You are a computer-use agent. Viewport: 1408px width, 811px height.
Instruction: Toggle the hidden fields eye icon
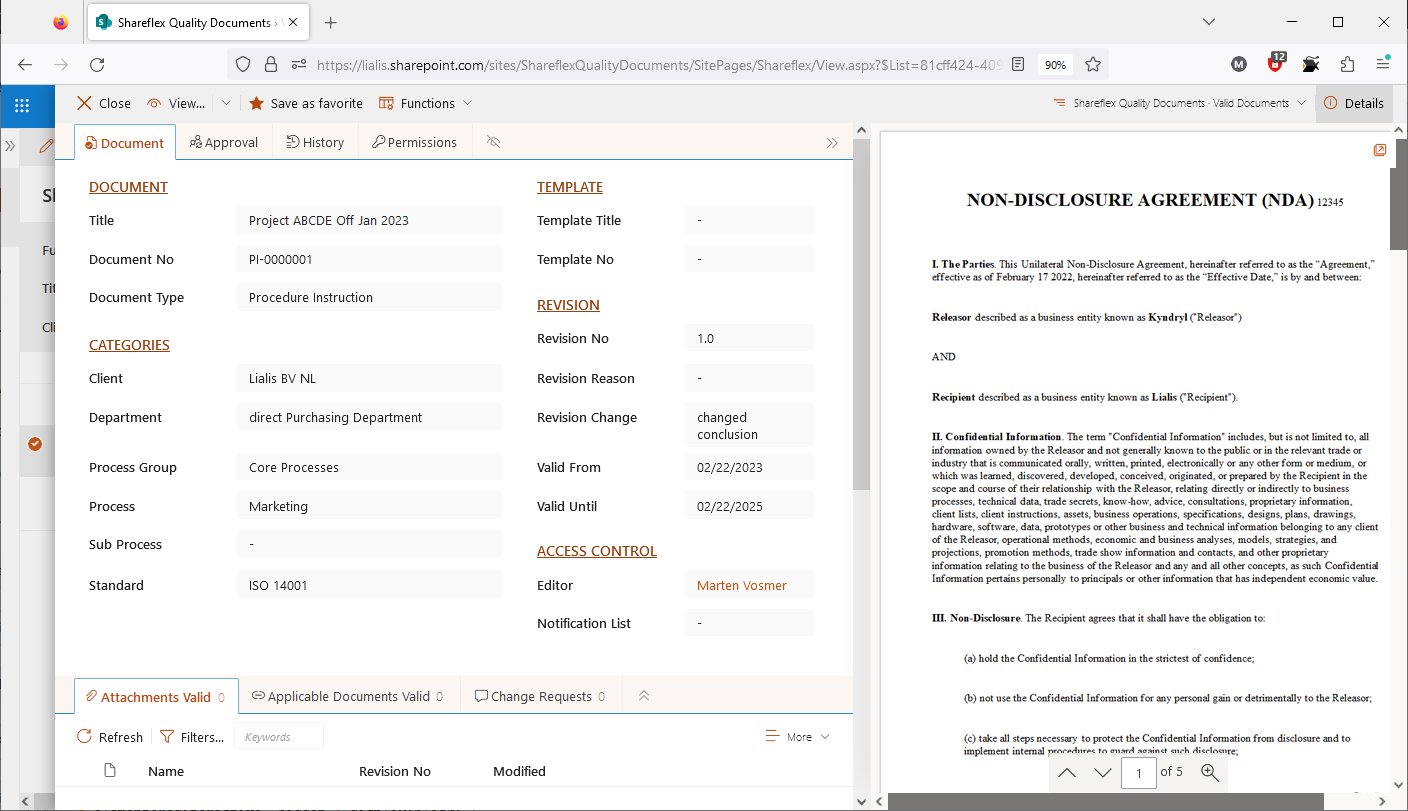(x=493, y=142)
